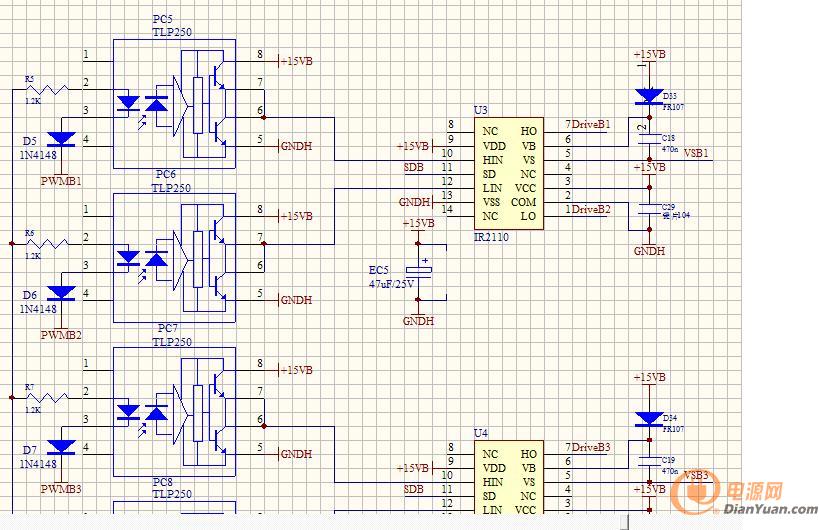Select diode D6 symbol

(61, 293)
